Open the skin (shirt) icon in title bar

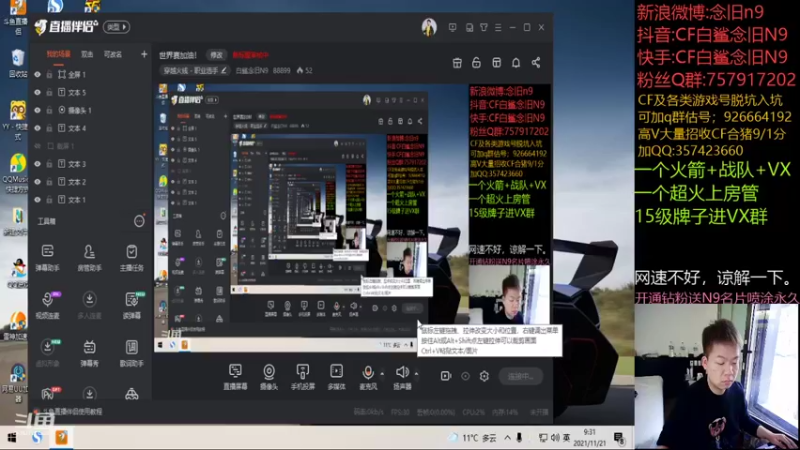click(484, 27)
